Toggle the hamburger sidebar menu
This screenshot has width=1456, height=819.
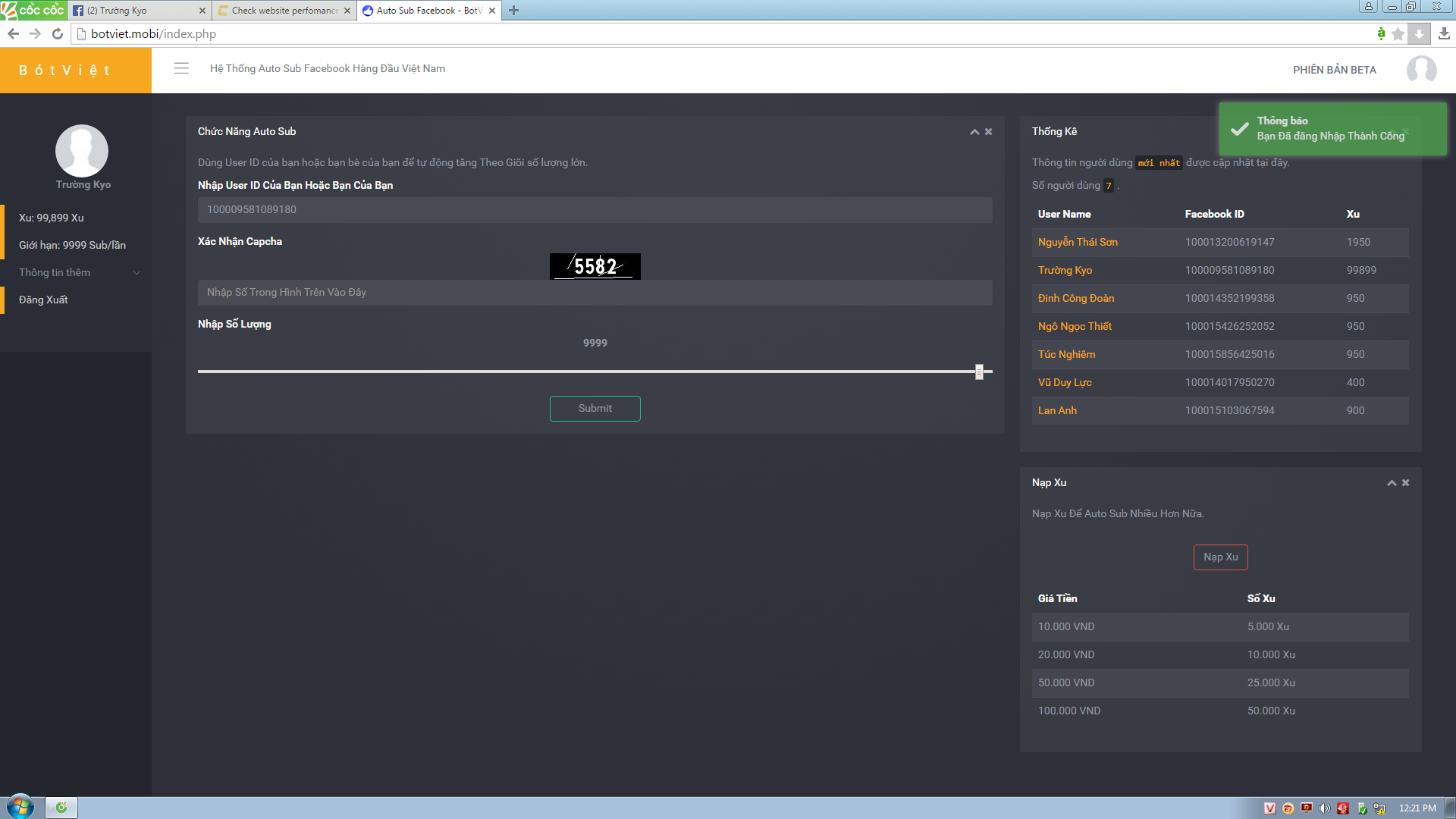(x=181, y=68)
